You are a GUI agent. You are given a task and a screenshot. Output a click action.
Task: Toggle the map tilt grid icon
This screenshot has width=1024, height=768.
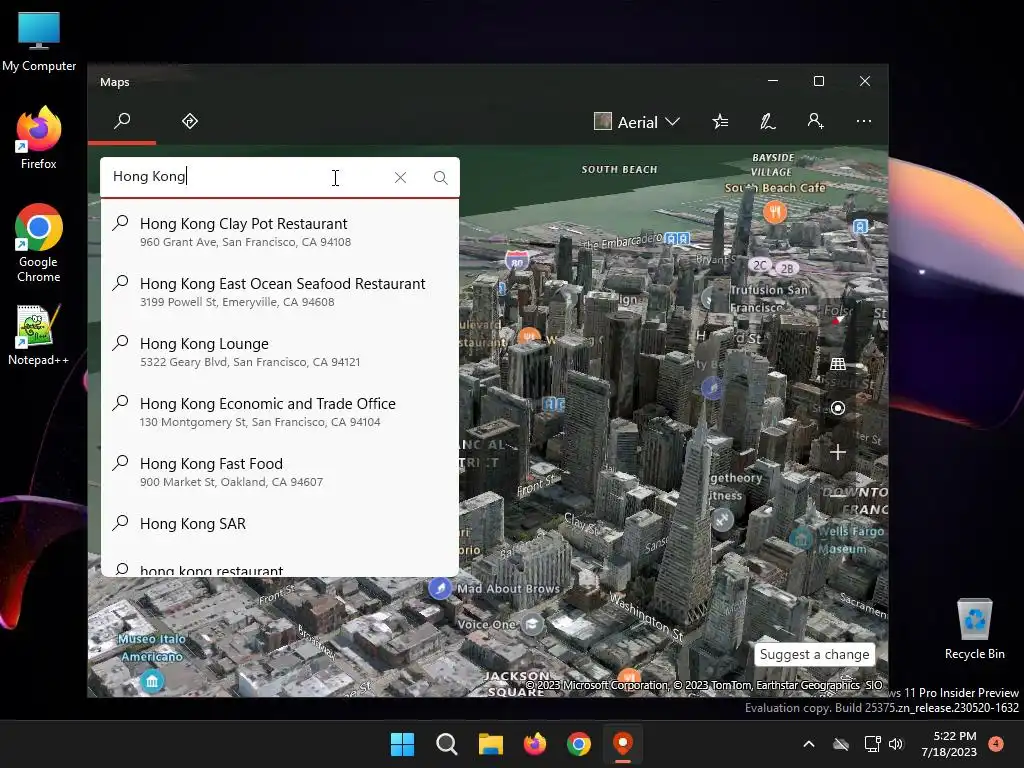(838, 364)
